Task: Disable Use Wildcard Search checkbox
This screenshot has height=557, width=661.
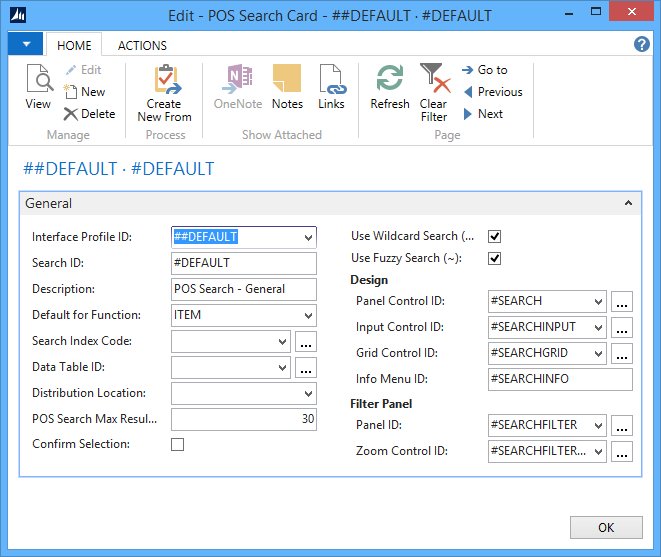Action: click(x=494, y=237)
